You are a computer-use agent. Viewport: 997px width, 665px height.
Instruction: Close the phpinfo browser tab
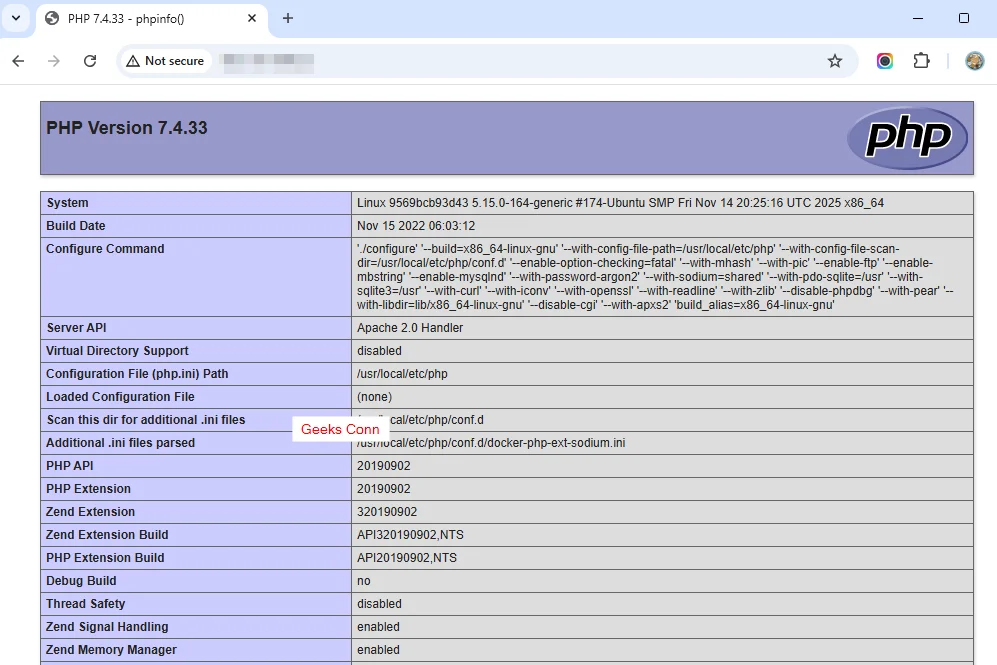pos(252,18)
